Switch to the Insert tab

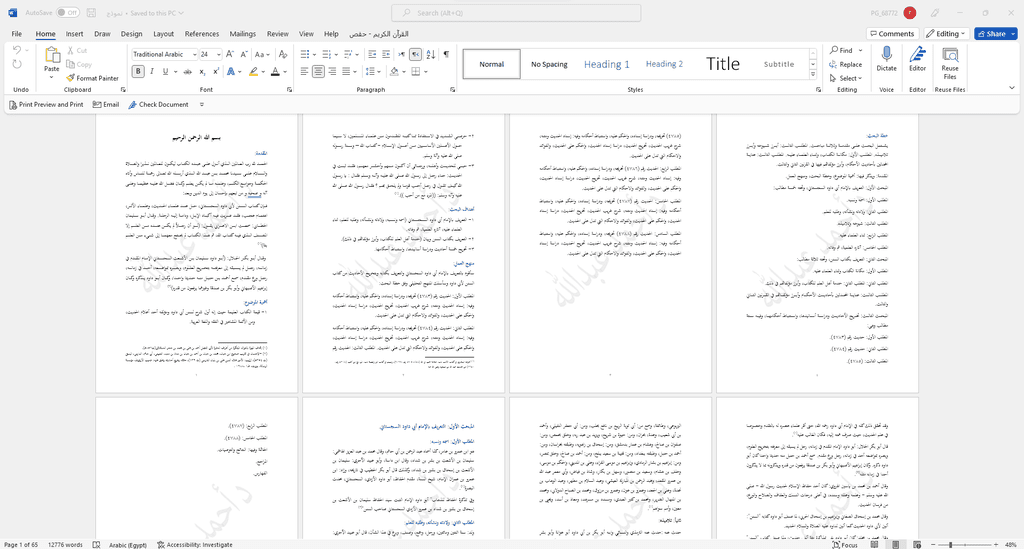[74, 34]
